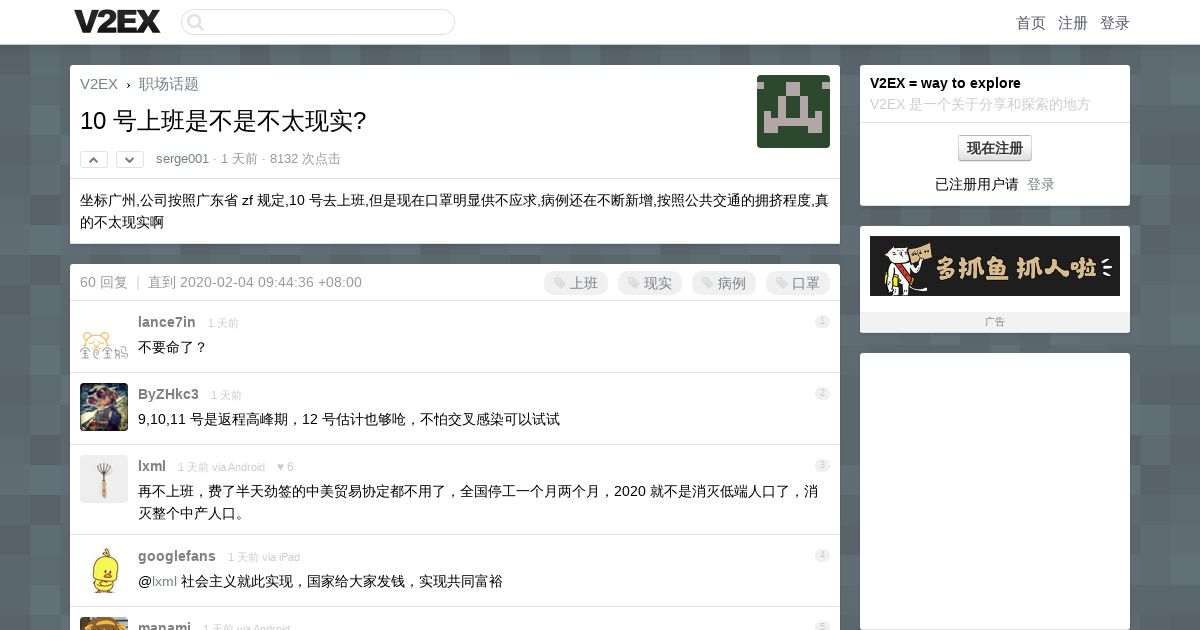Click the topic title 10 号上班是不是不太现实?
The width and height of the screenshot is (1200, 630).
coord(223,121)
